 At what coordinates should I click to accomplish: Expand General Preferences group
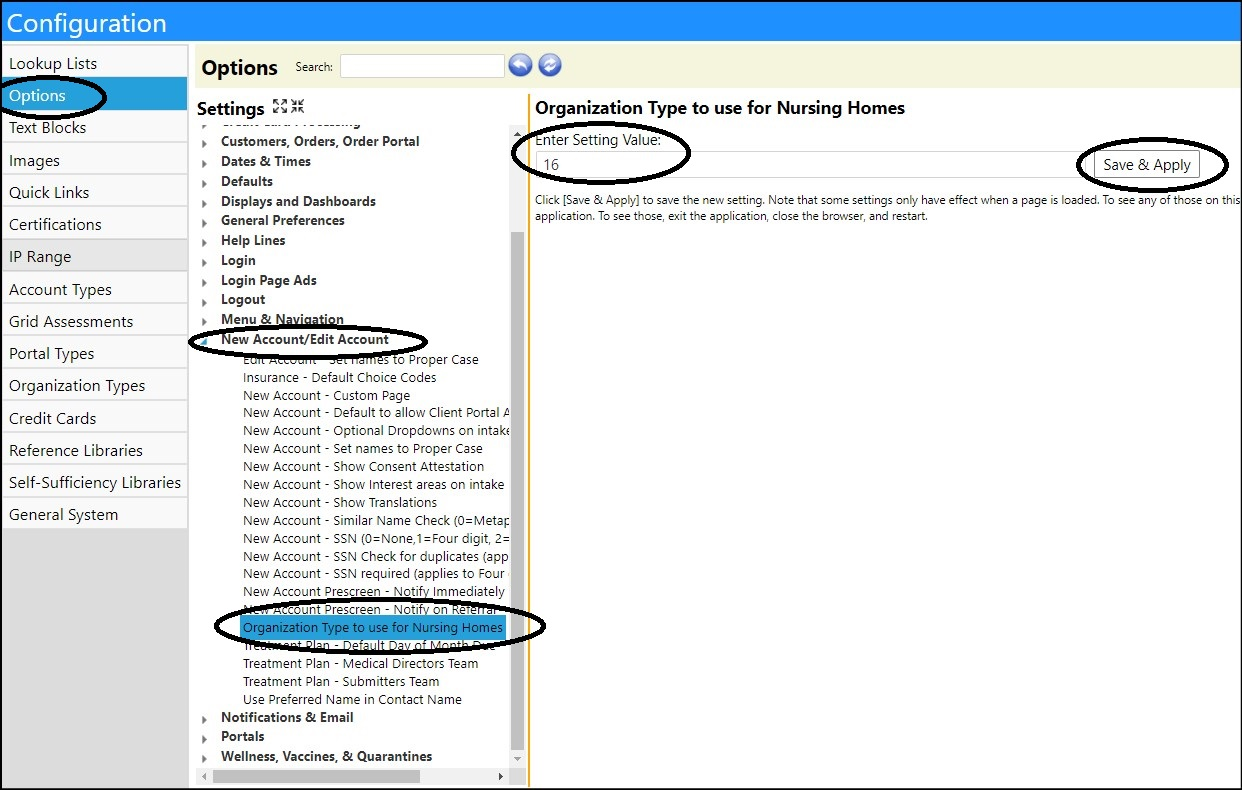(x=204, y=222)
